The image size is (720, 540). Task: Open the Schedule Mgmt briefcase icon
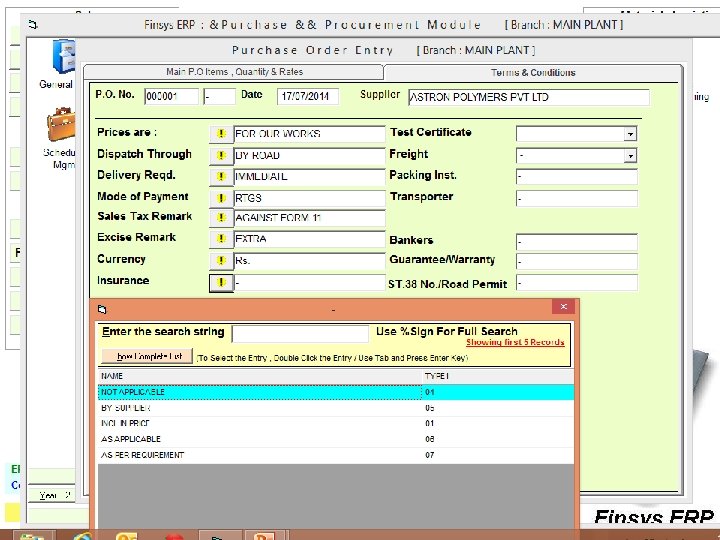(x=61, y=124)
